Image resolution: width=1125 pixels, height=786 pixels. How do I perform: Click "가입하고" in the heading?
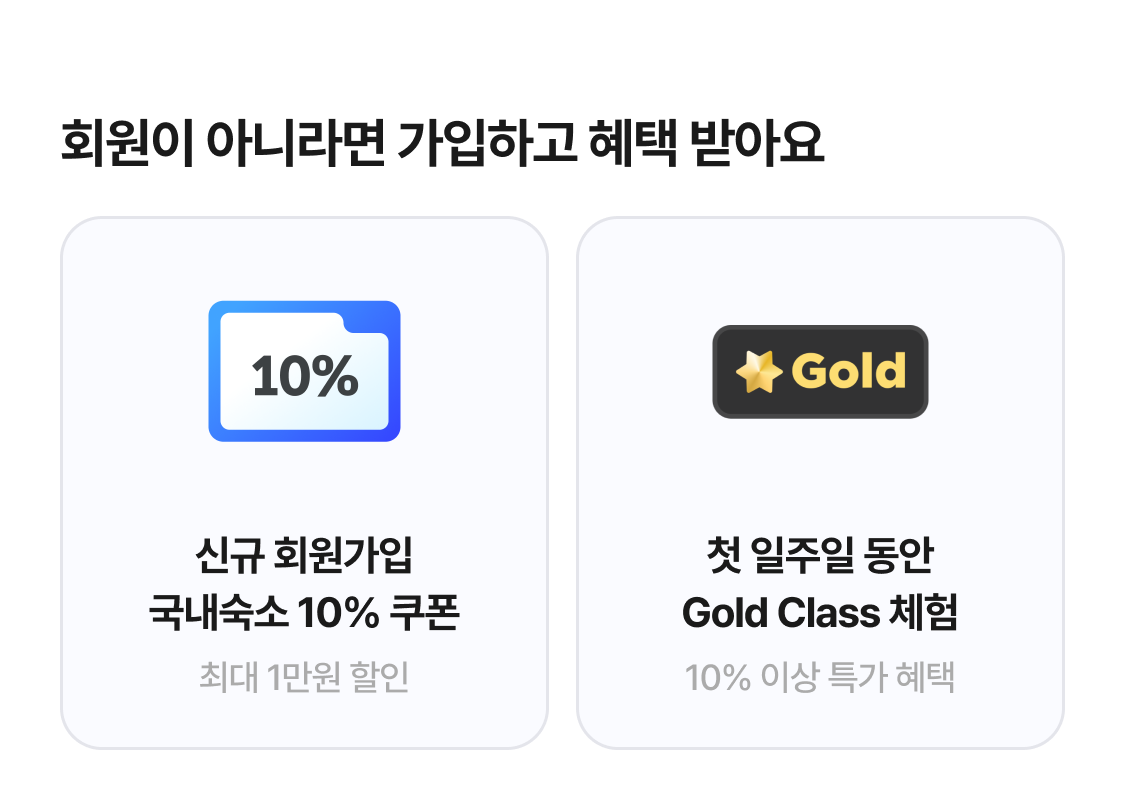487,144
